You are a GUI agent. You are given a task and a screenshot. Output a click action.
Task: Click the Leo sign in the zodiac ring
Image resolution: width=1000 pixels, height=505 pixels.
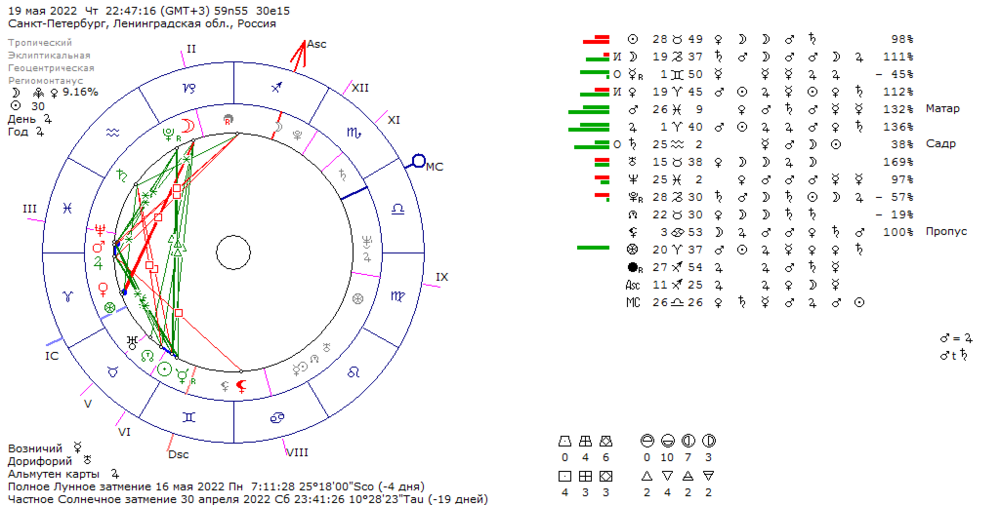click(353, 372)
